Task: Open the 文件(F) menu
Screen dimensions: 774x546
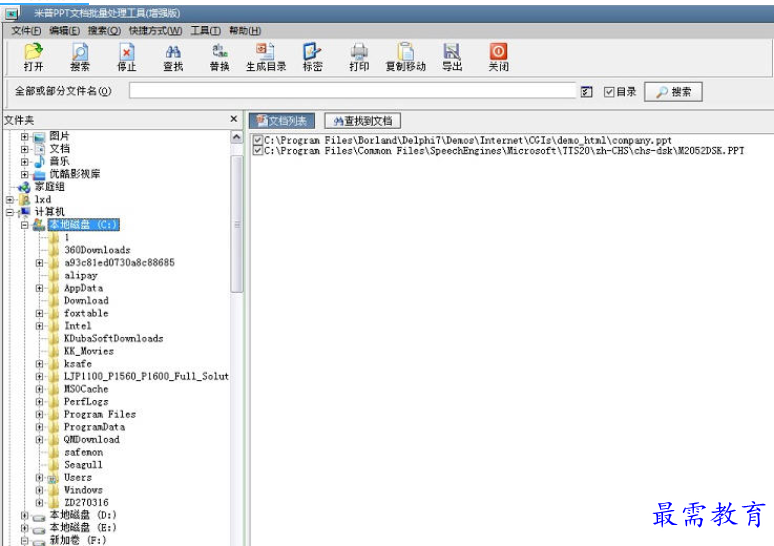Action: (x=26, y=31)
